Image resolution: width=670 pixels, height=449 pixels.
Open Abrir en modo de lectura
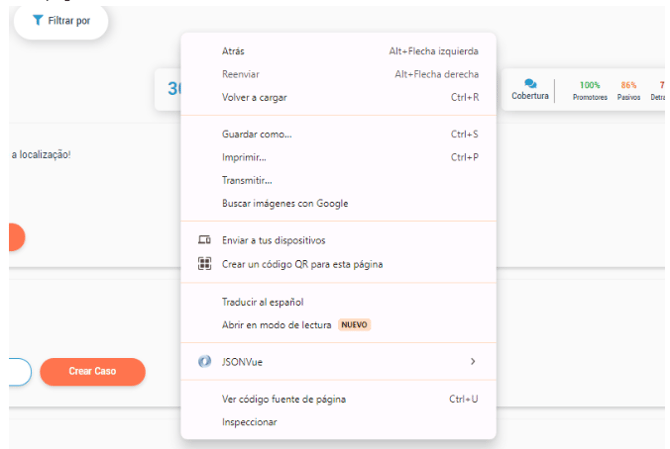click(x=338, y=325)
